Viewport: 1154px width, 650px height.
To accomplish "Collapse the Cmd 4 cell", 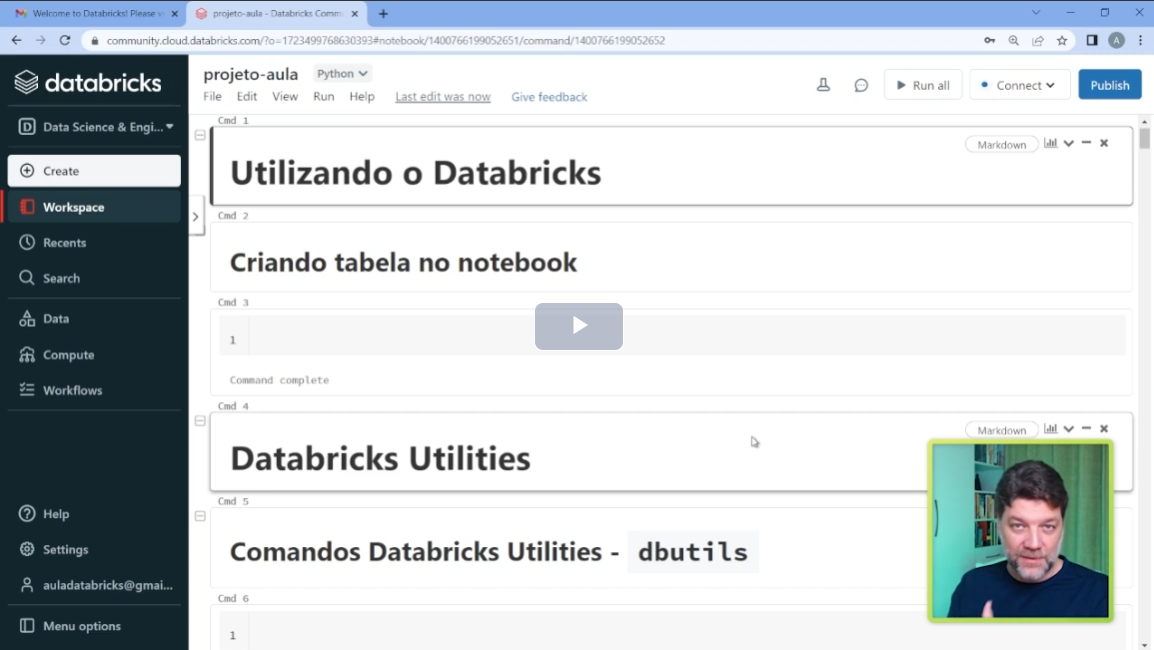I will (200, 421).
